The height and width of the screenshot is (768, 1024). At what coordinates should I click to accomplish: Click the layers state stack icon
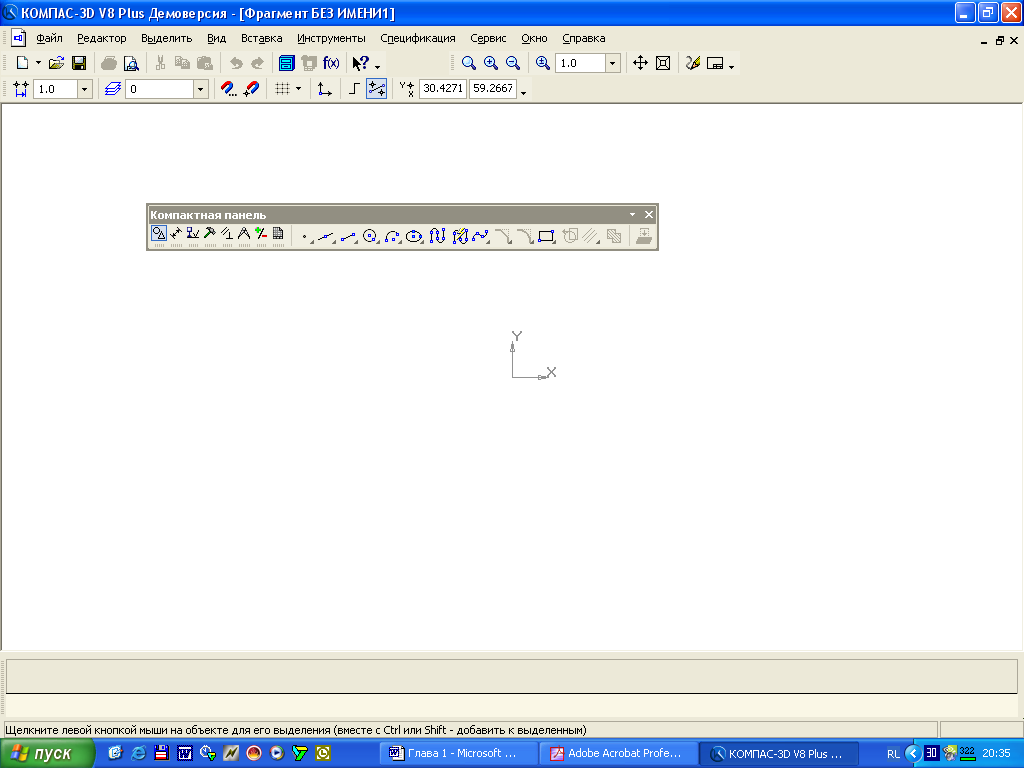113,89
